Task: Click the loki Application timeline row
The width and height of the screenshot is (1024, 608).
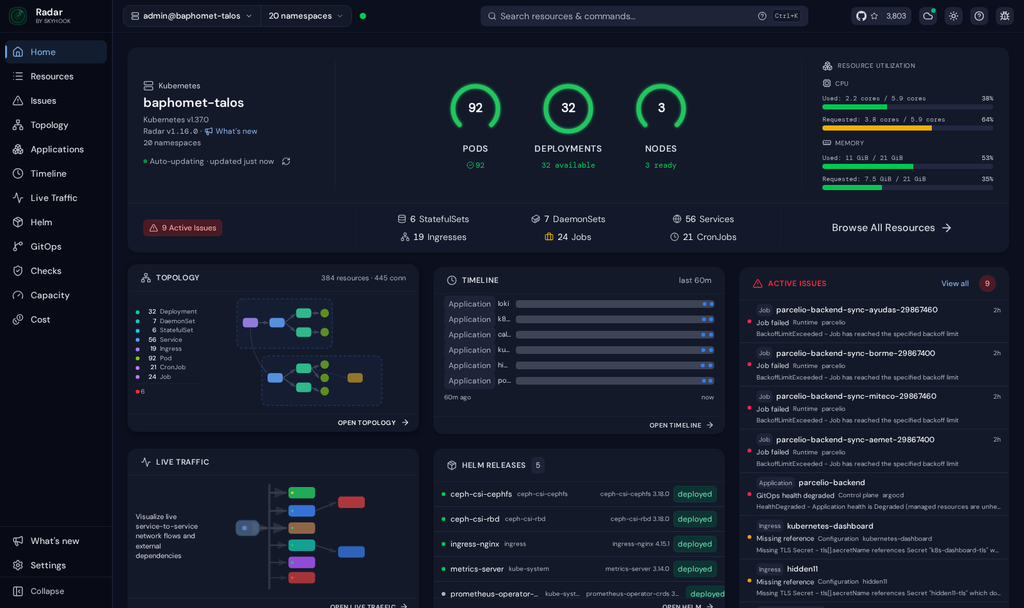Action: click(x=579, y=304)
